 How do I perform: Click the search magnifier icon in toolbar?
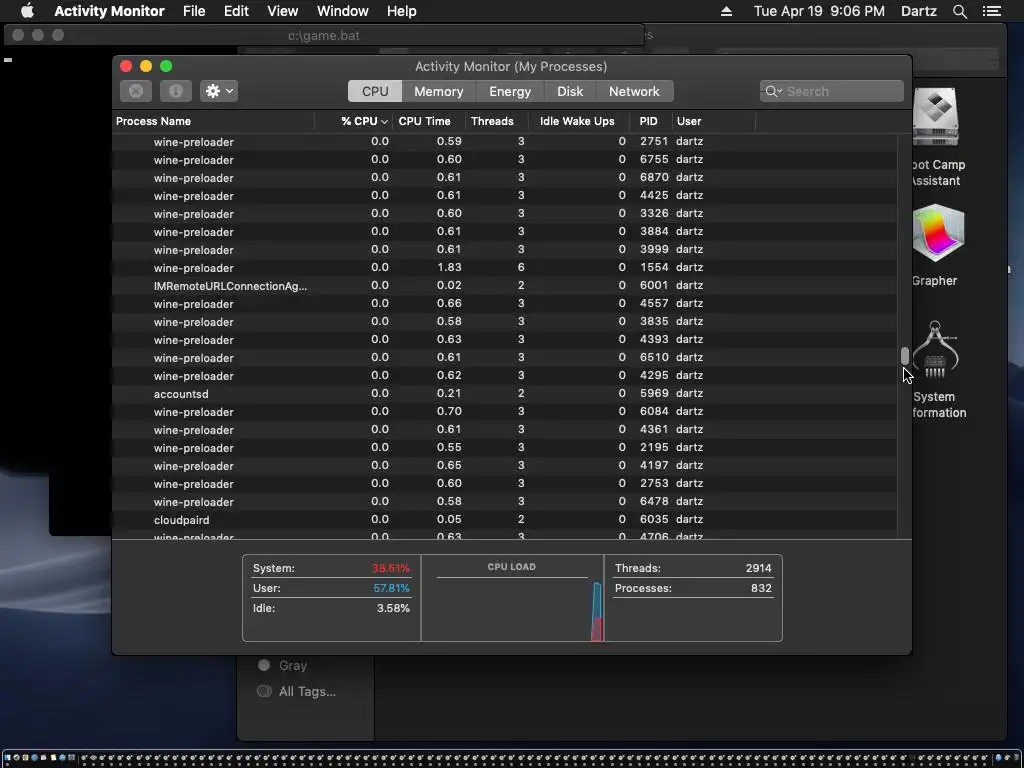(x=772, y=91)
